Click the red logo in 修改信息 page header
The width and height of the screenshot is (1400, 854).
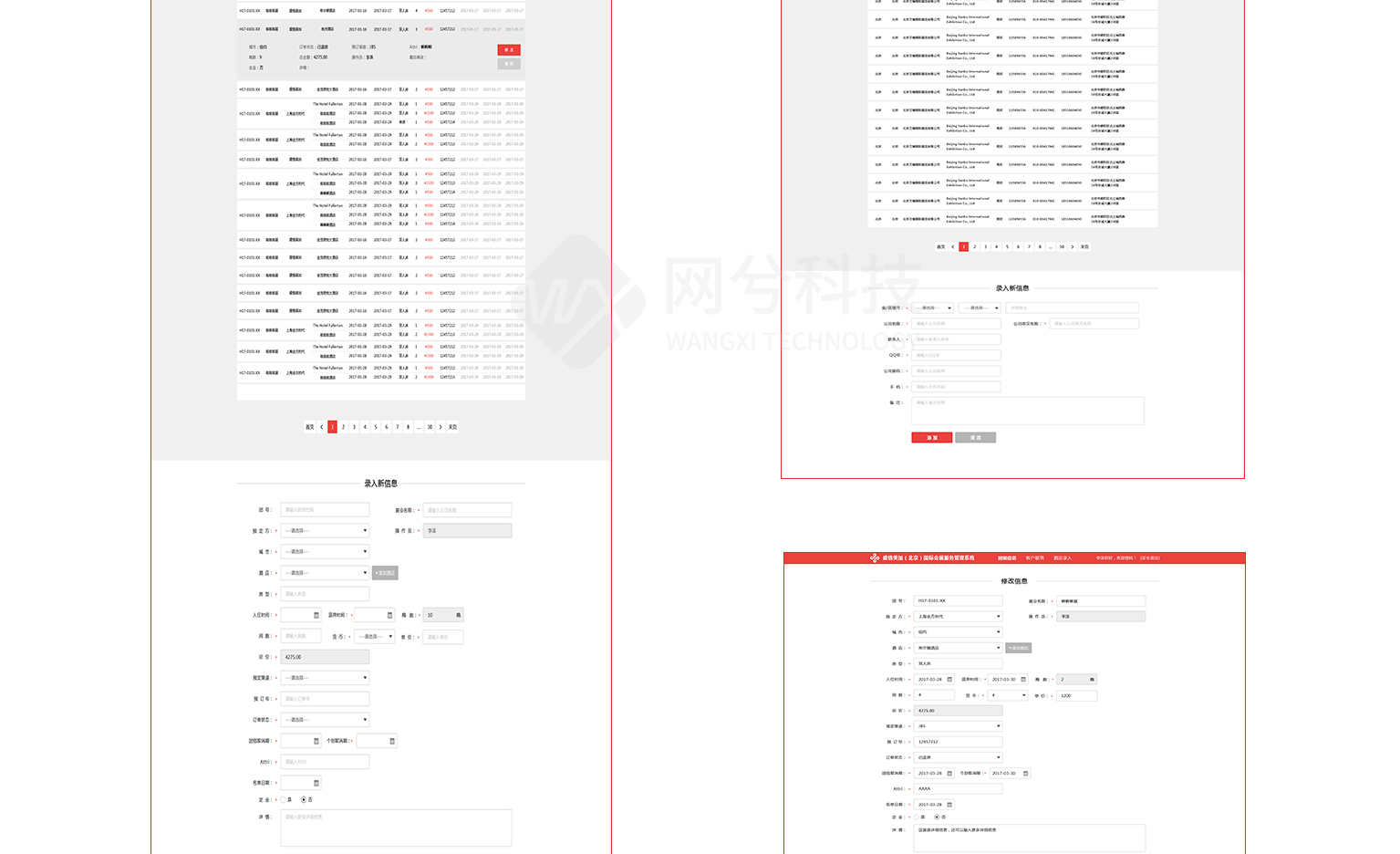[x=874, y=557]
